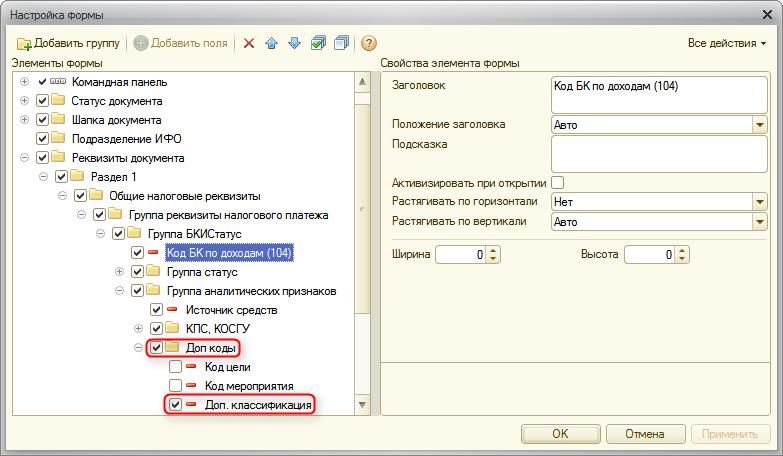Image resolution: width=783 pixels, height=456 pixels.
Task: Click the Применить button
Action: point(730,434)
